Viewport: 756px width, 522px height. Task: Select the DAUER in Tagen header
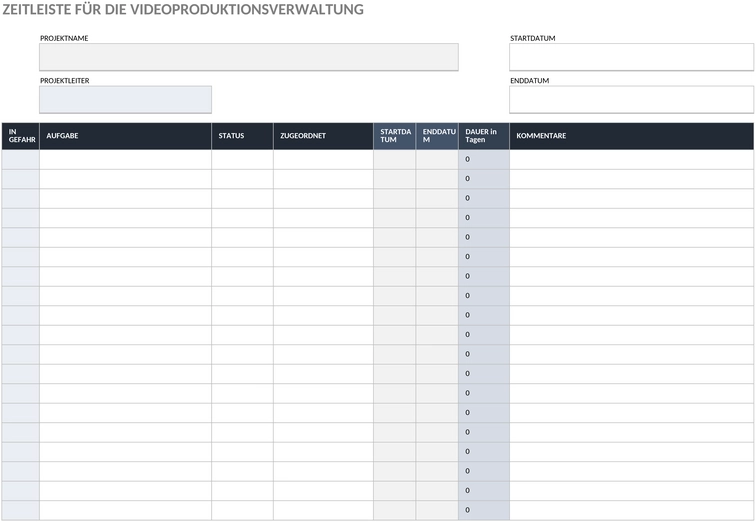click(484, 136)
